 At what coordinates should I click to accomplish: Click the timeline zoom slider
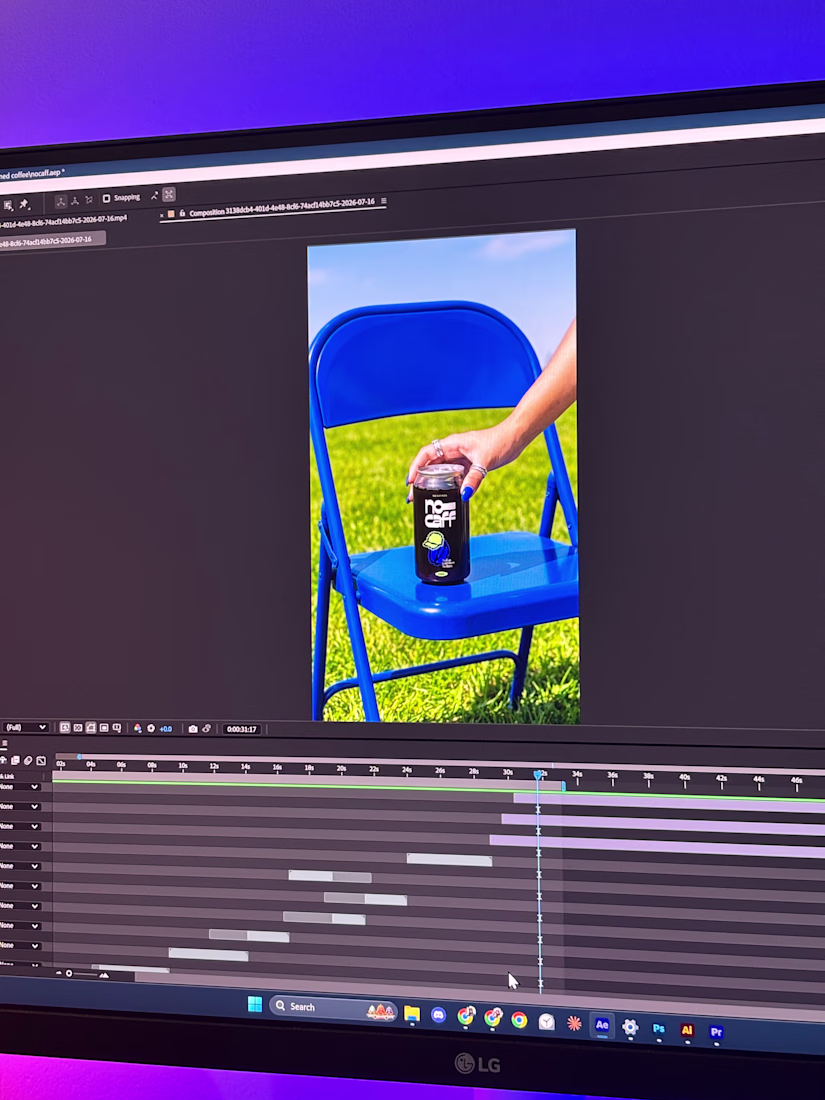pyautogui.click(x=83, y=974)
